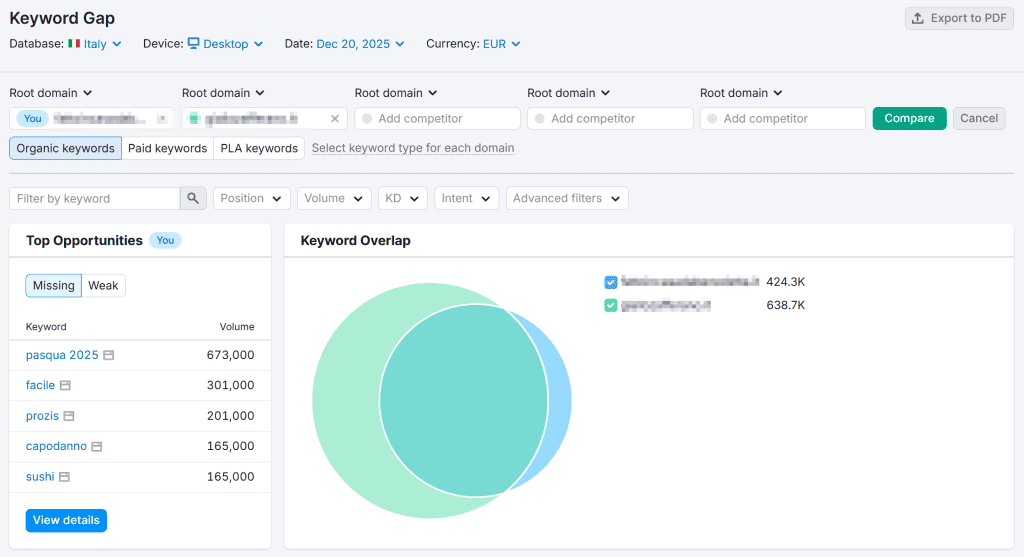
Task: Expand the fifth Root domain type selector
Action: [x=741, y=93]
